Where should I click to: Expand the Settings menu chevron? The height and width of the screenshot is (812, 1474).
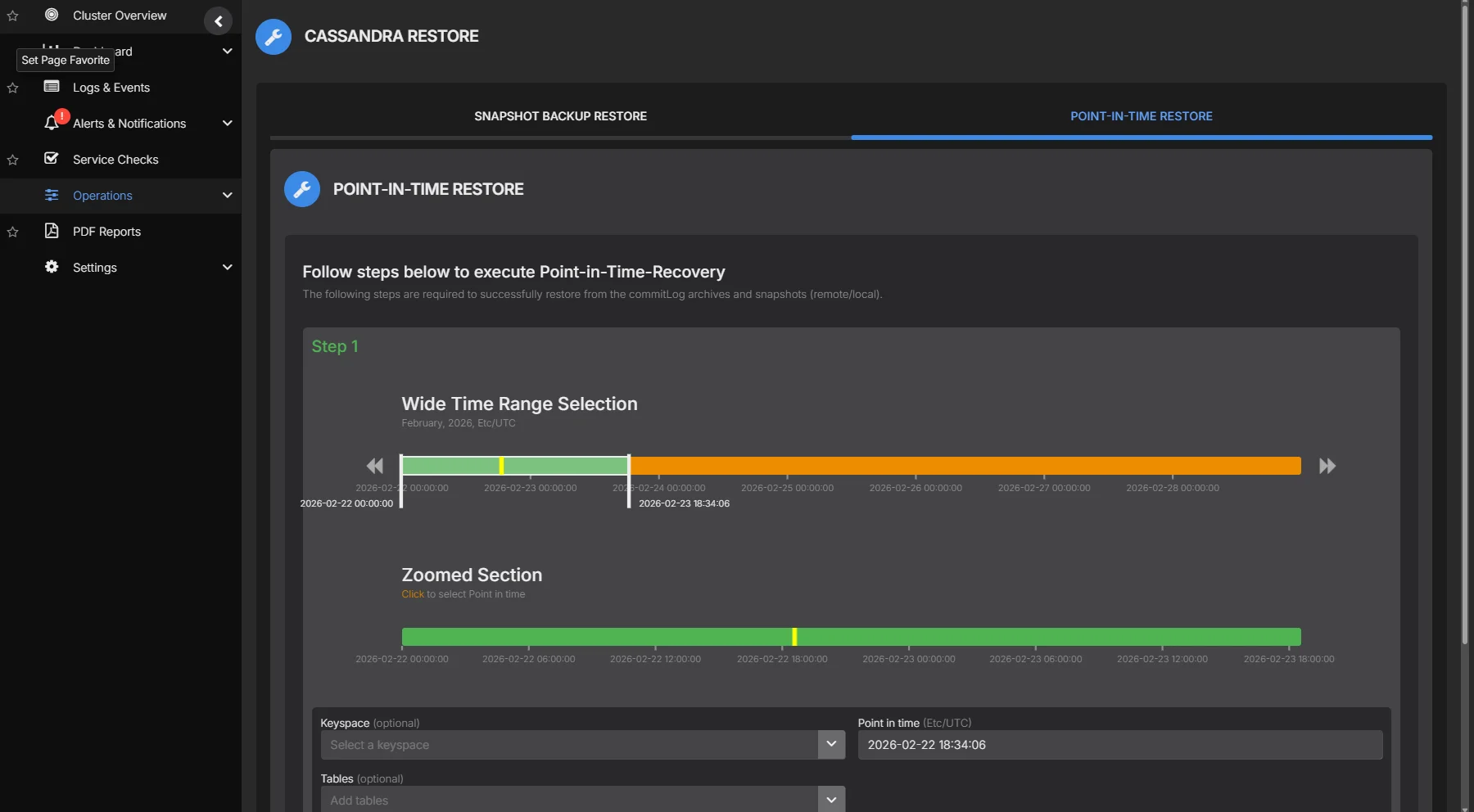(x=227, y=267)
